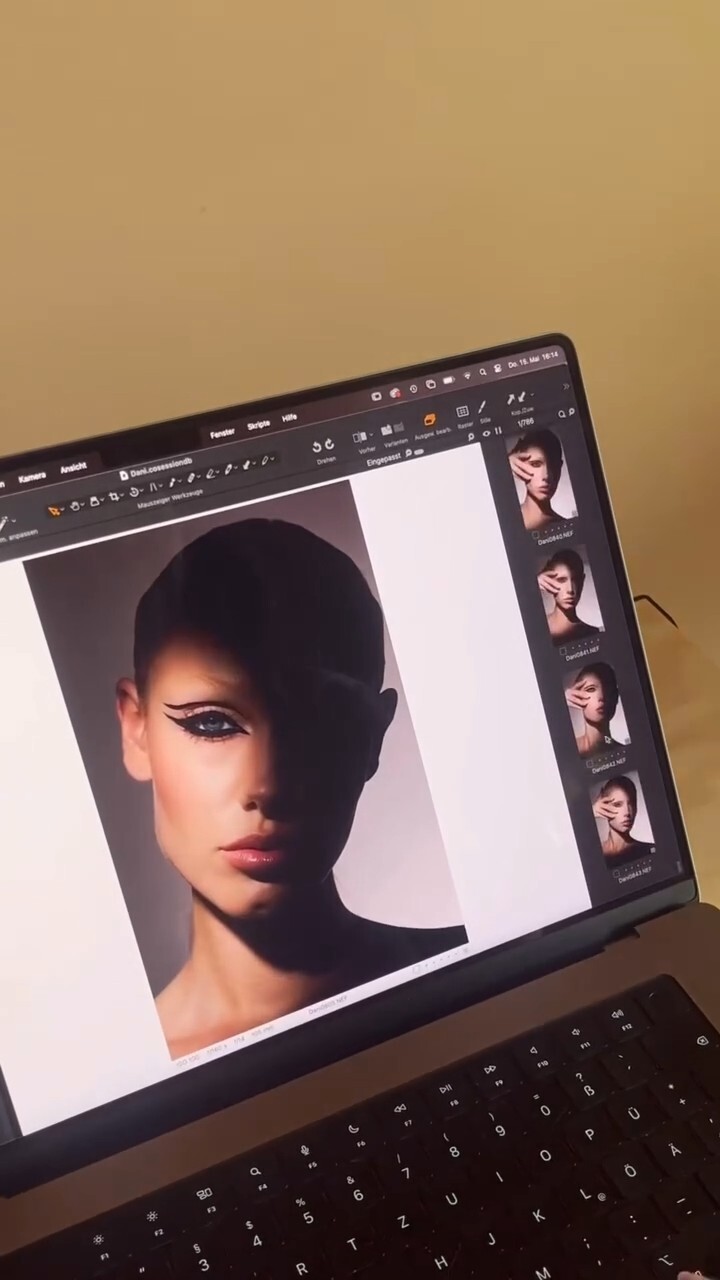
Task: Toggle the color tag box under Dani0840.NEF
Action: click(536, 534)
